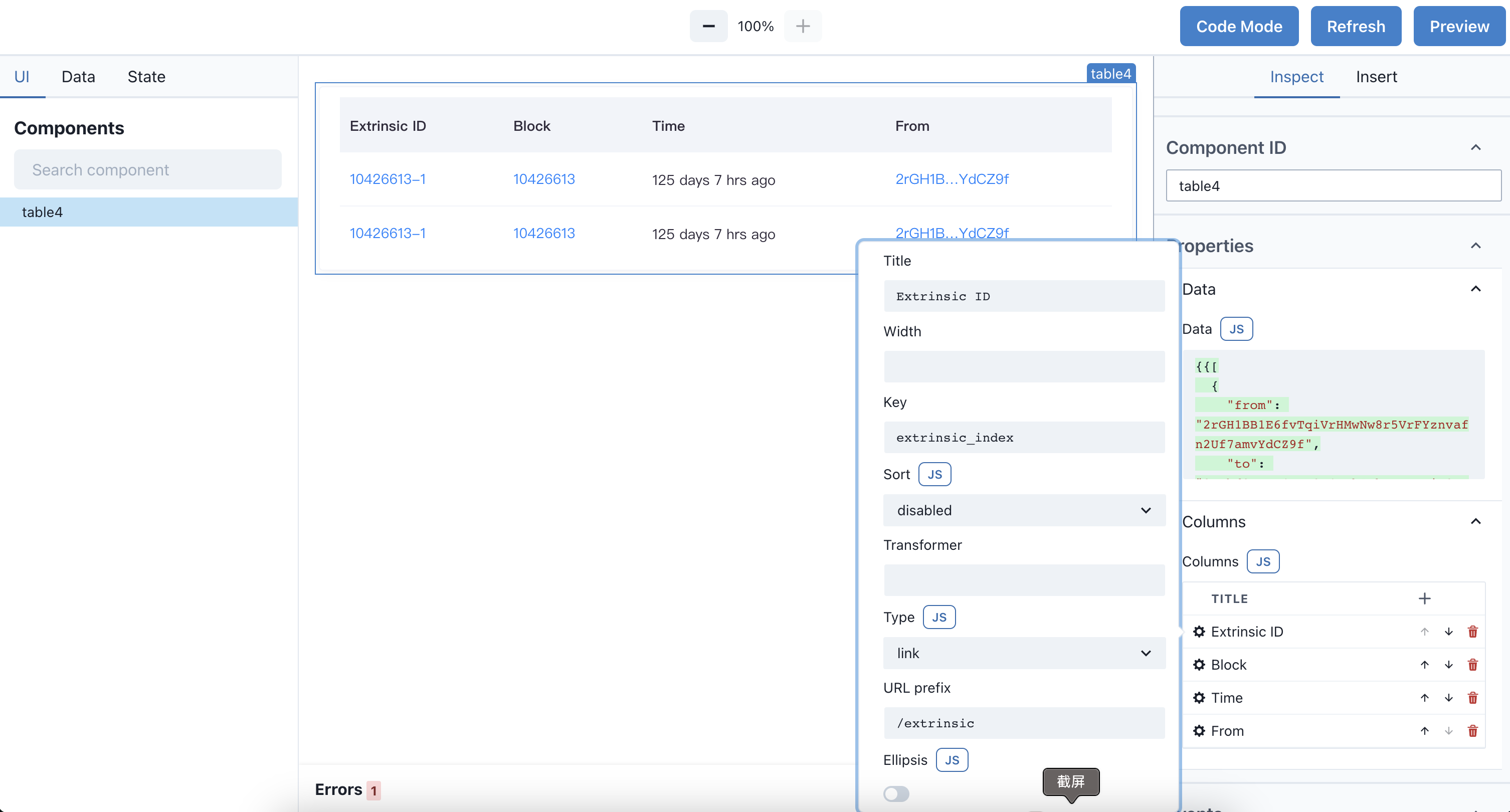Click the Time table header
1510x812 pixels.
[668, 125]
